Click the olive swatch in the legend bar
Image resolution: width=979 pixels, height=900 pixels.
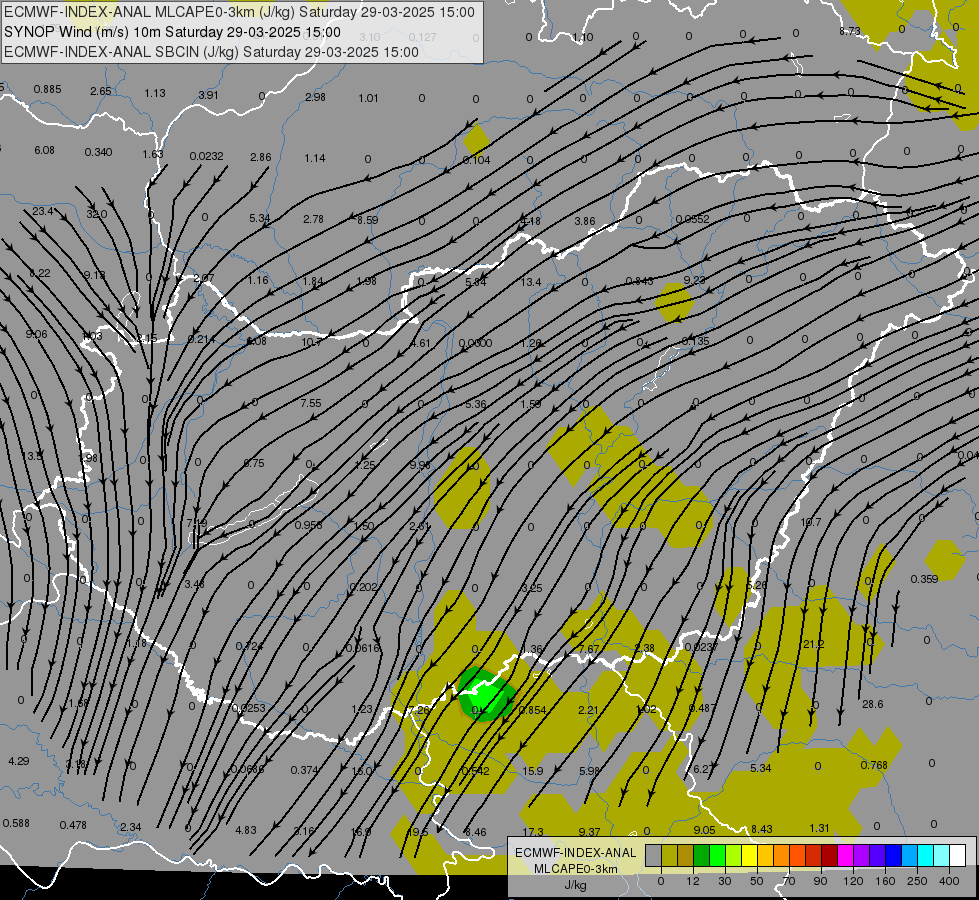tap(670, 855)
